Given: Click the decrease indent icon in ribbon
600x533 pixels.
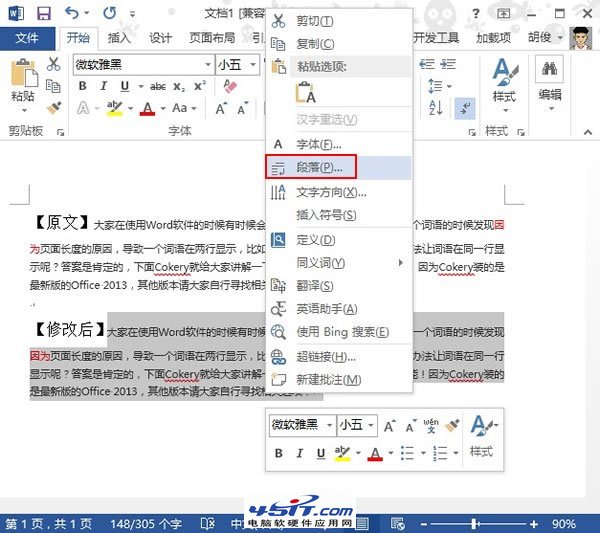Looking at the screenshot, I should click(x=427, y=64).
